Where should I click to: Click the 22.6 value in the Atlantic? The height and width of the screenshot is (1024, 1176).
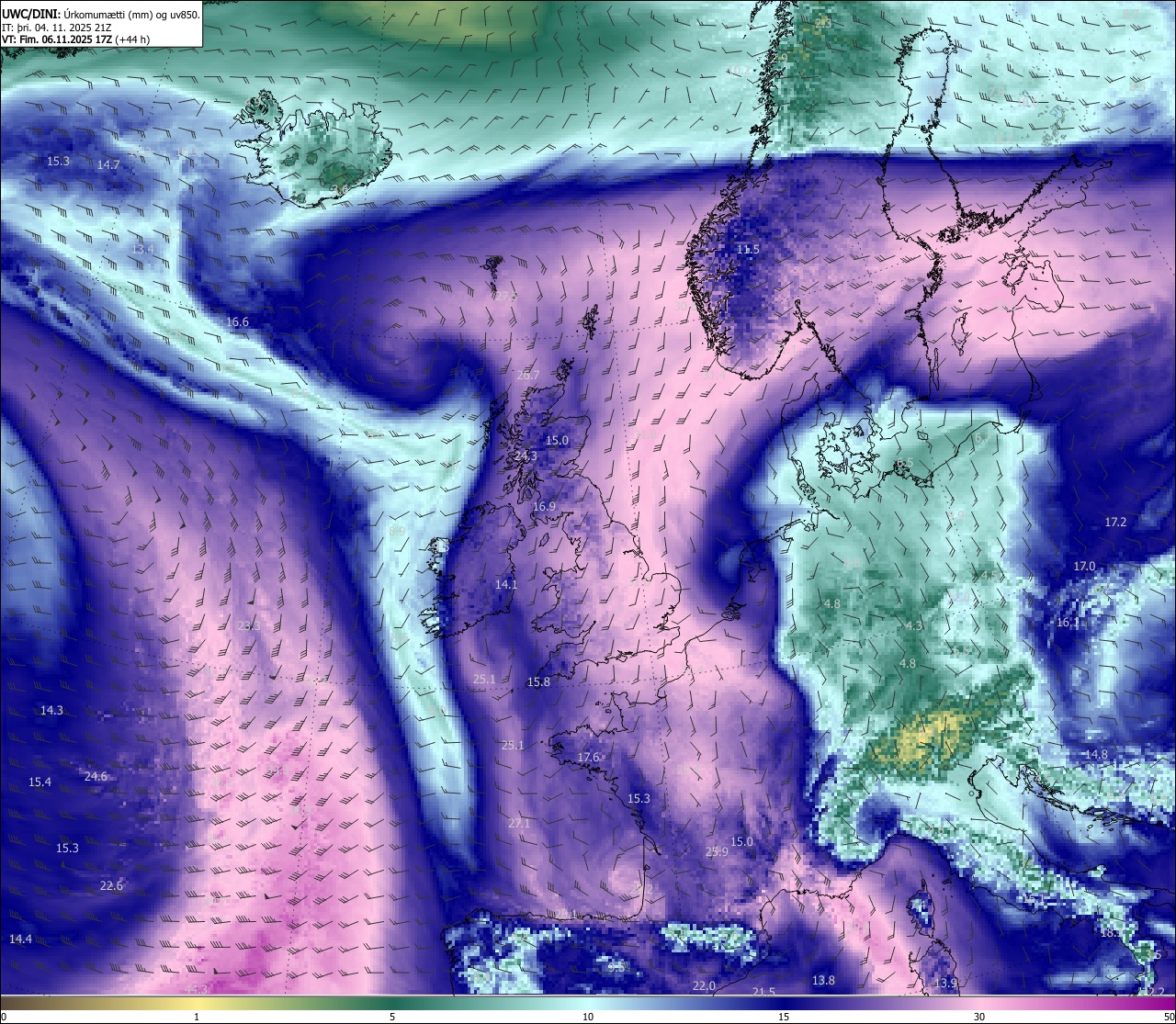coord(111,886)
